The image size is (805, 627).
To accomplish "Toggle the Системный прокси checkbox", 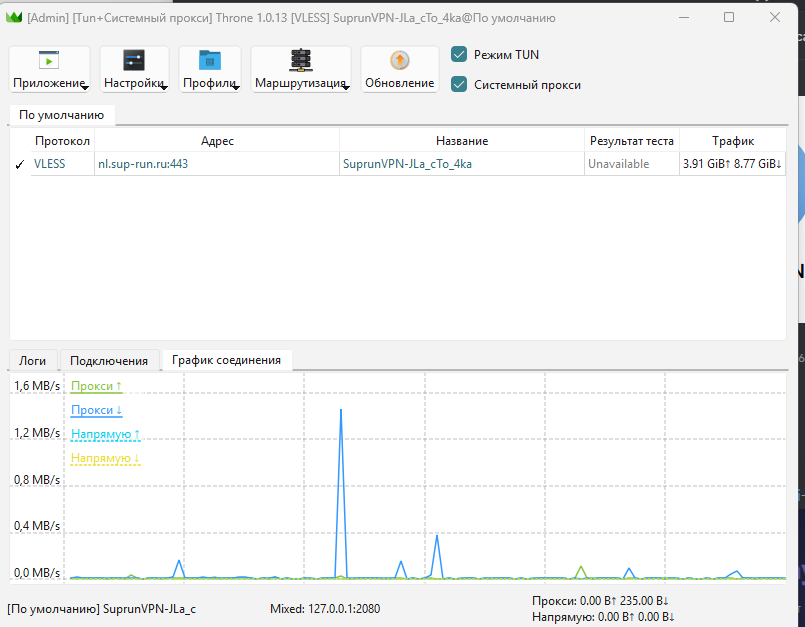I will pyautogui.click(x=459, y=84).
